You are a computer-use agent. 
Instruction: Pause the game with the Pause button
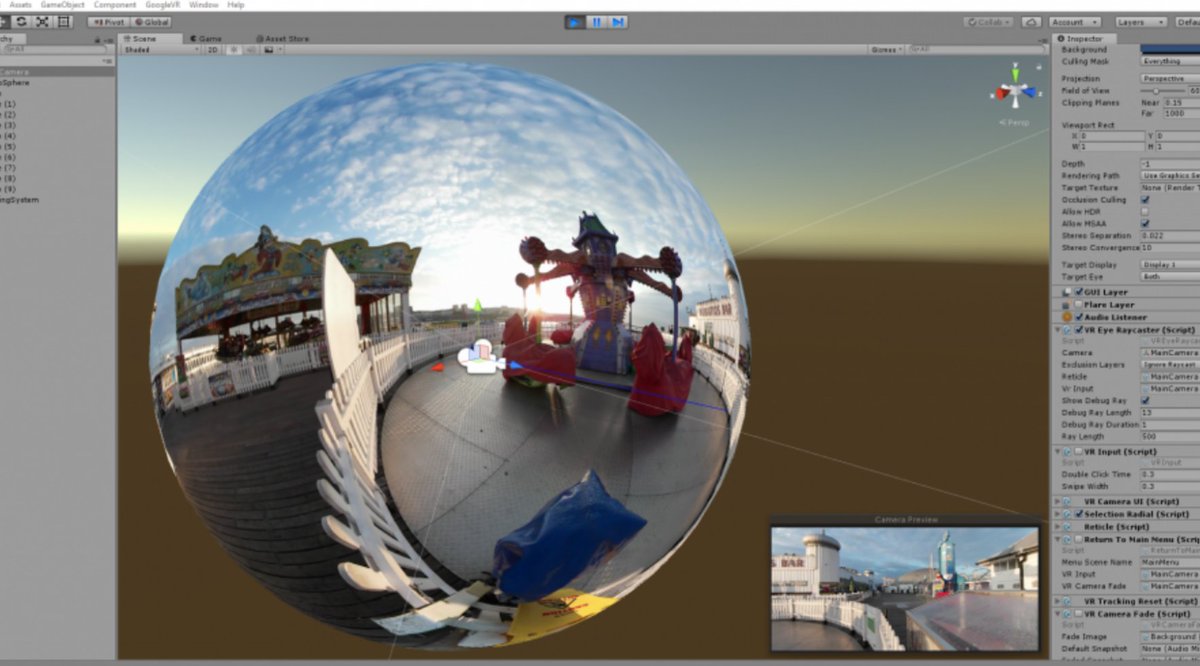597,21
